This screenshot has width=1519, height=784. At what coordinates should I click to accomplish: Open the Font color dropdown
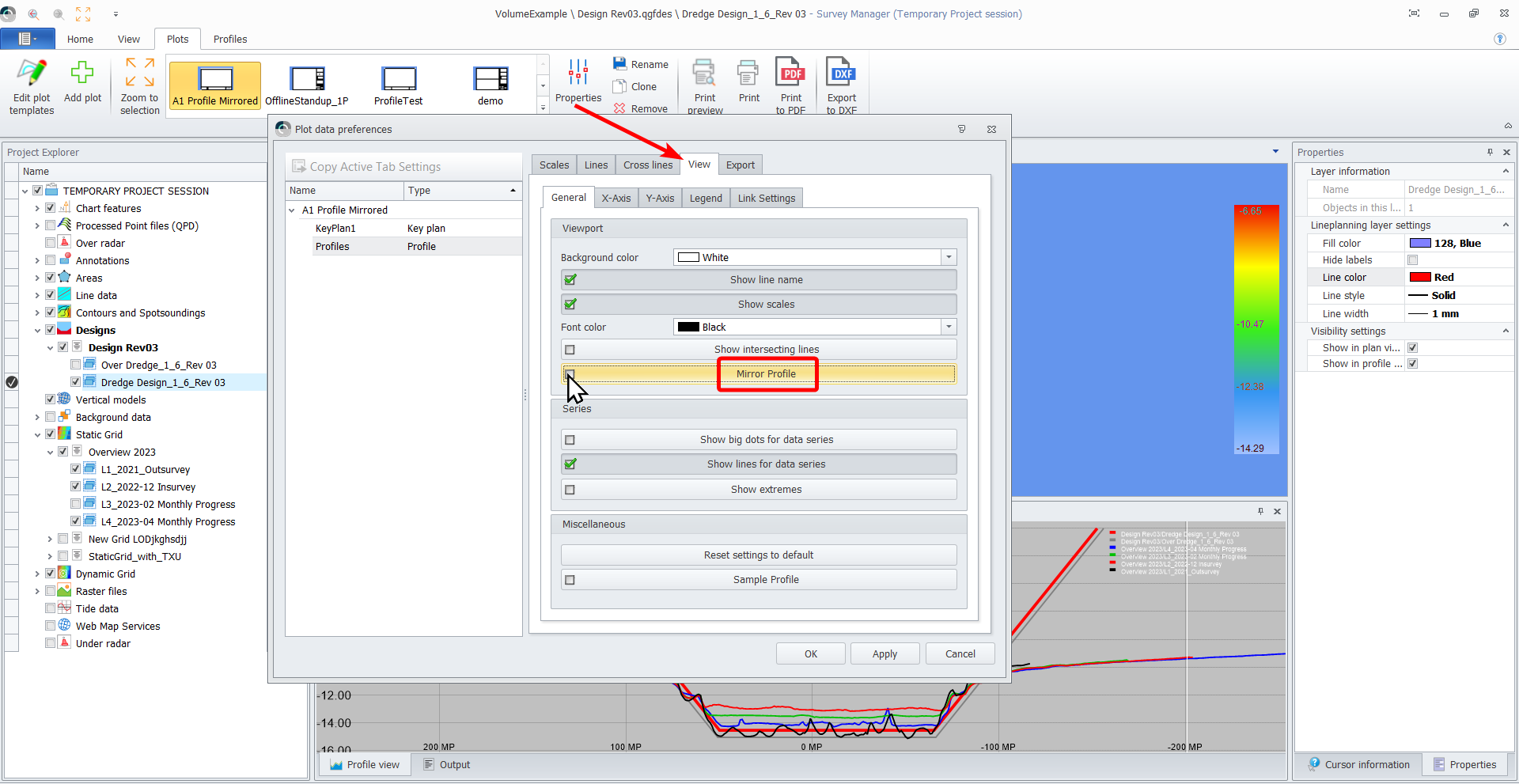[x=949, y=327]
